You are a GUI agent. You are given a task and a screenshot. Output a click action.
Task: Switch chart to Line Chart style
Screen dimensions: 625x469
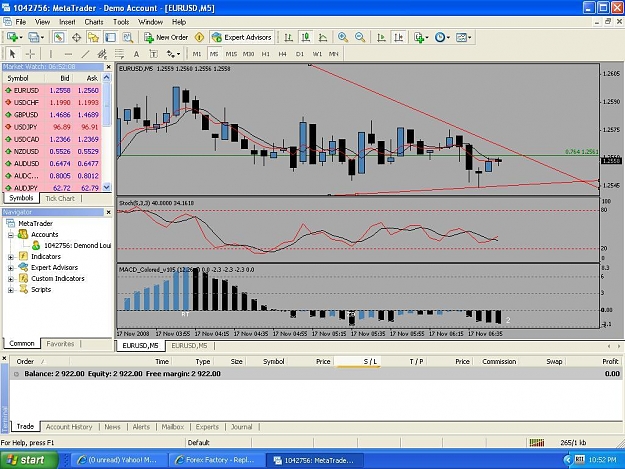323,37
